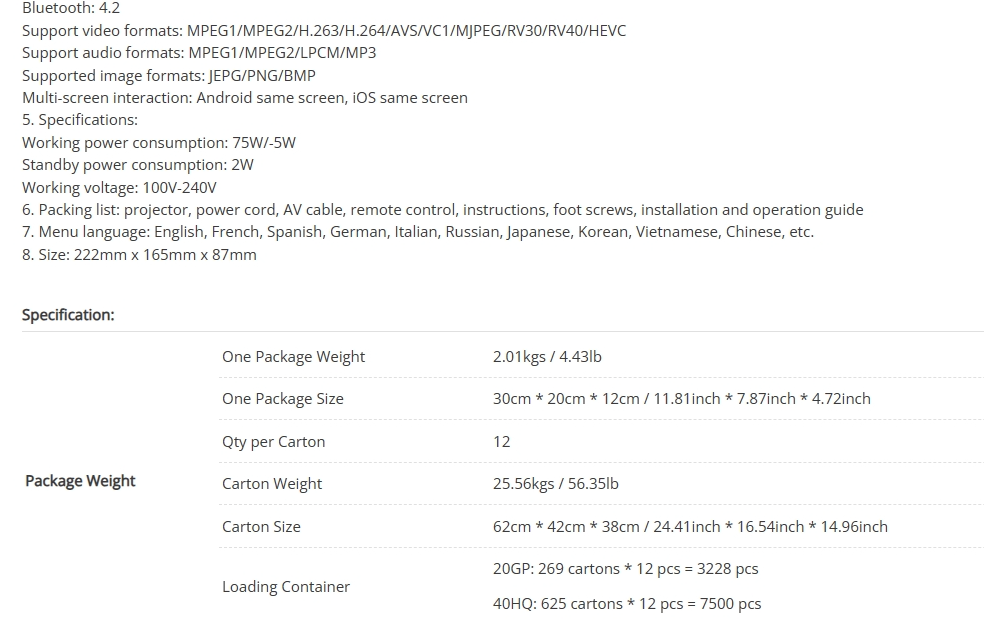Viewport: 984px width, 627px height.
Task: Click the Support video formats line
Action: tap(324, 31)
